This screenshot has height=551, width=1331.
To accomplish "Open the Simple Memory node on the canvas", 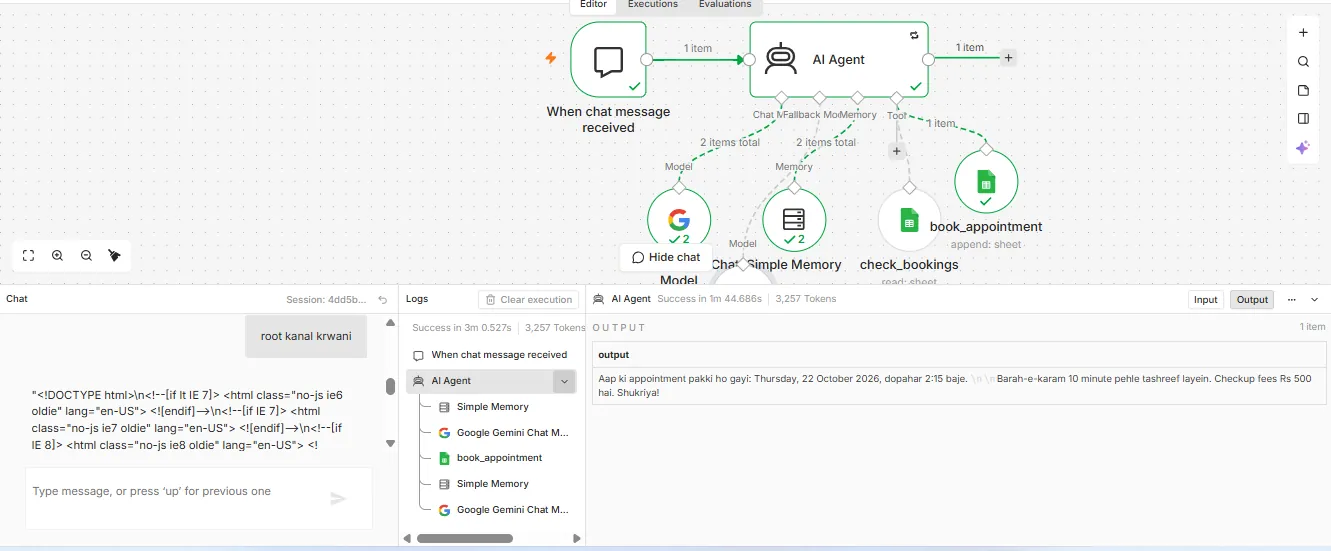I will pyautogui.click(x=794, y=220).
